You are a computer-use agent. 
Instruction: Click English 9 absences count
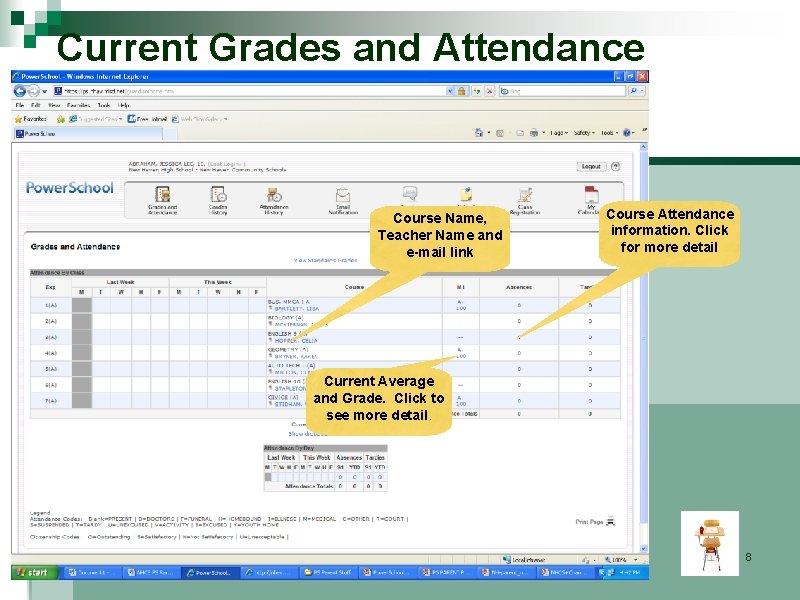(519, 337)
